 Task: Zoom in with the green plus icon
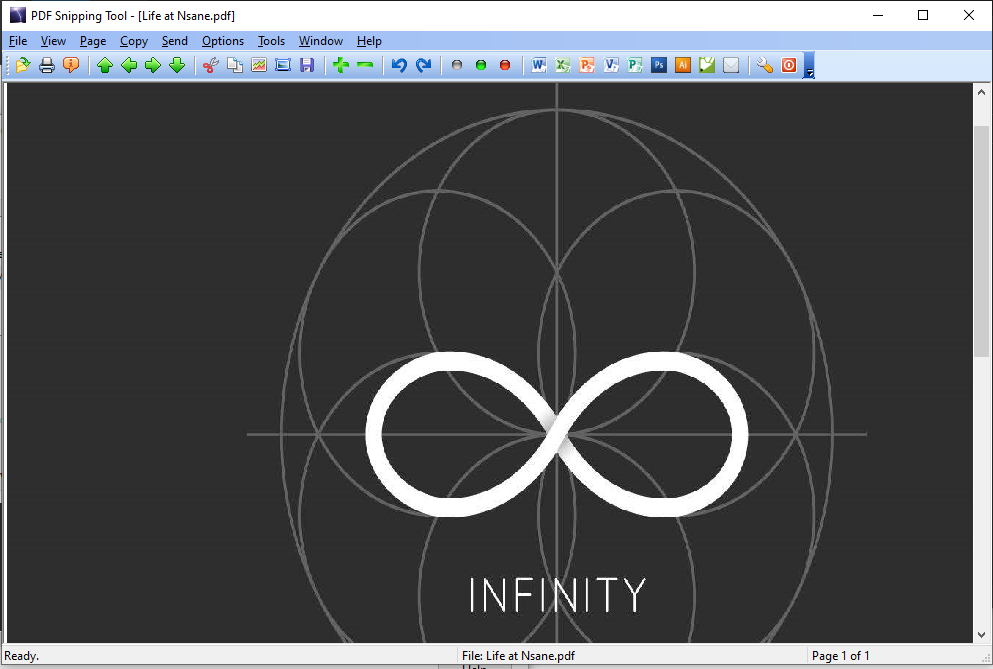(x=341, y=65)
